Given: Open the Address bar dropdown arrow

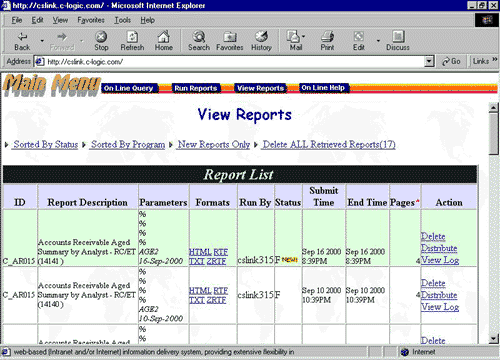Looking at the screenshot, I should 429,61.
